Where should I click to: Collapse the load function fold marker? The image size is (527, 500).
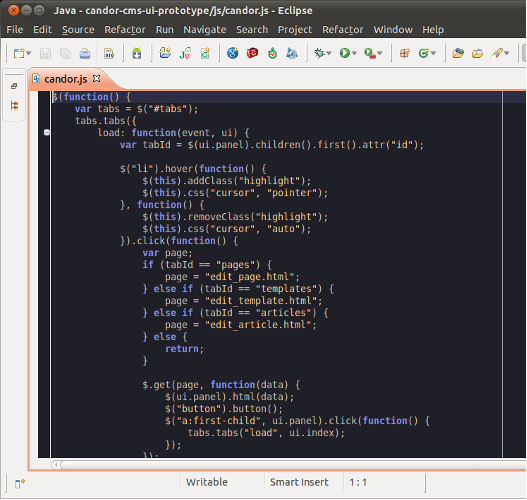point(47,132)
